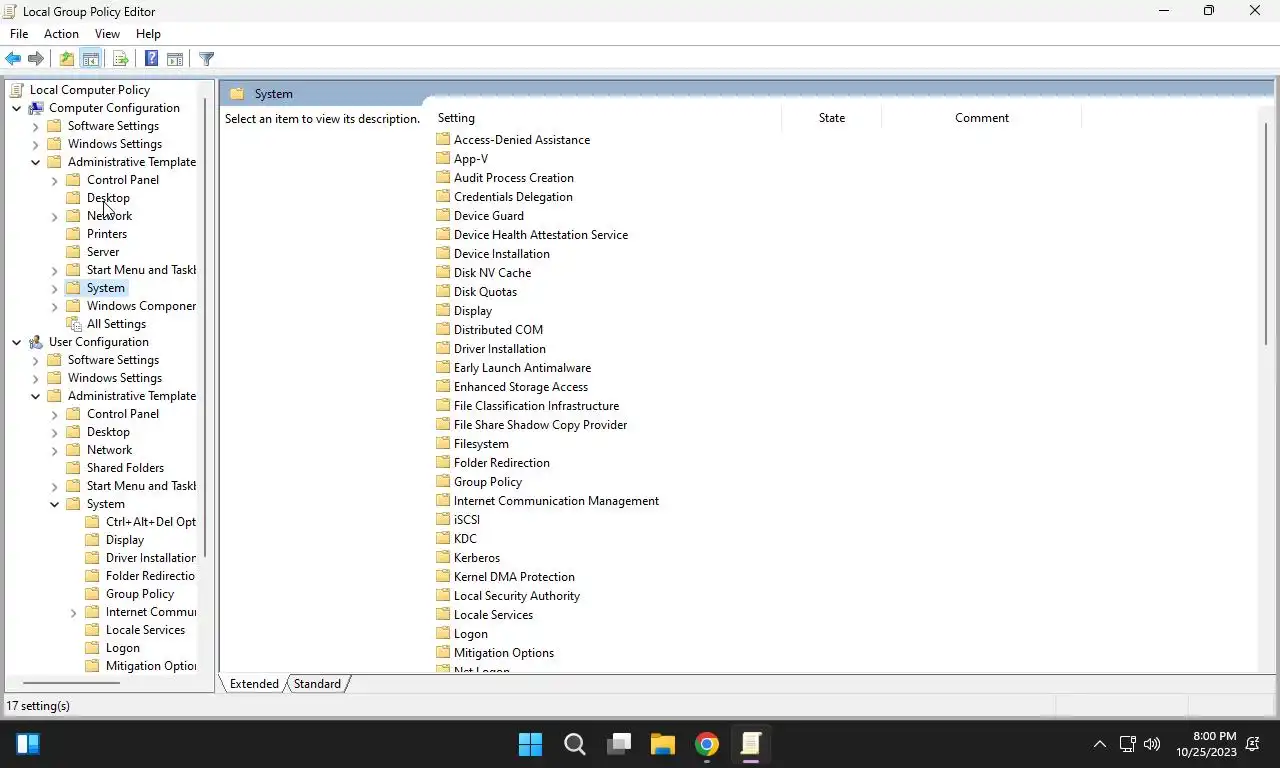Switch to the Standard tab

(x=317, y=684)
